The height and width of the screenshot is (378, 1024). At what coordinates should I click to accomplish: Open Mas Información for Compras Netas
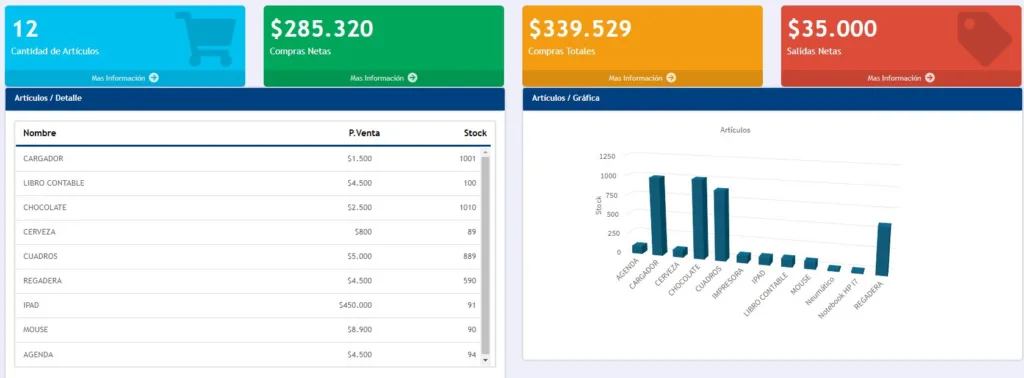383,78
